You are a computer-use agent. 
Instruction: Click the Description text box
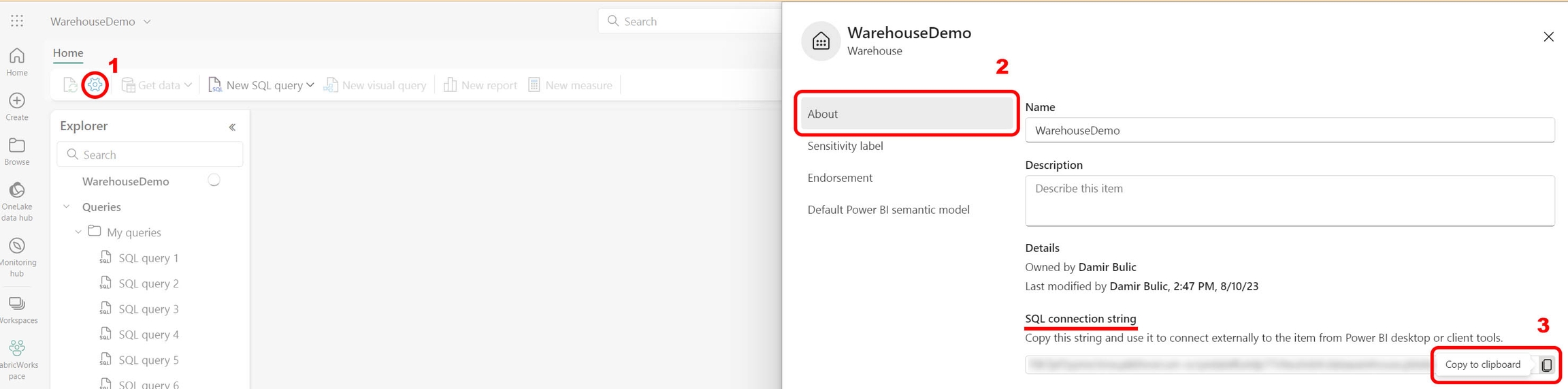[1289, 201]
